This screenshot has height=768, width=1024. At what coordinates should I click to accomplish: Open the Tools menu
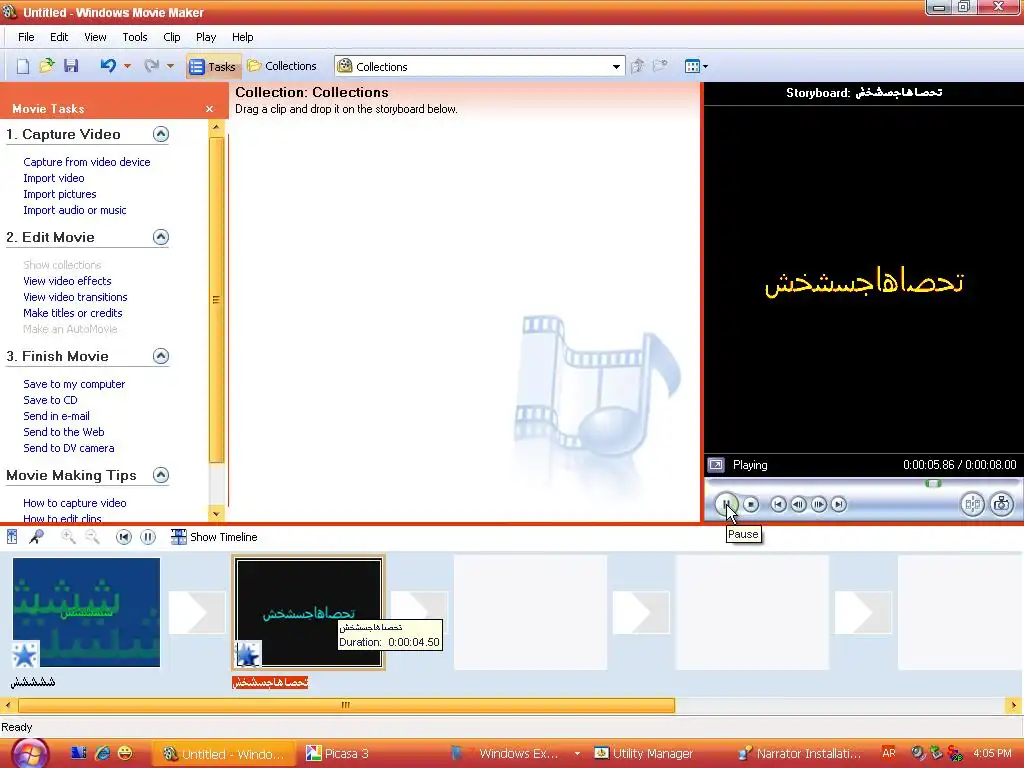tap(135, 37)
